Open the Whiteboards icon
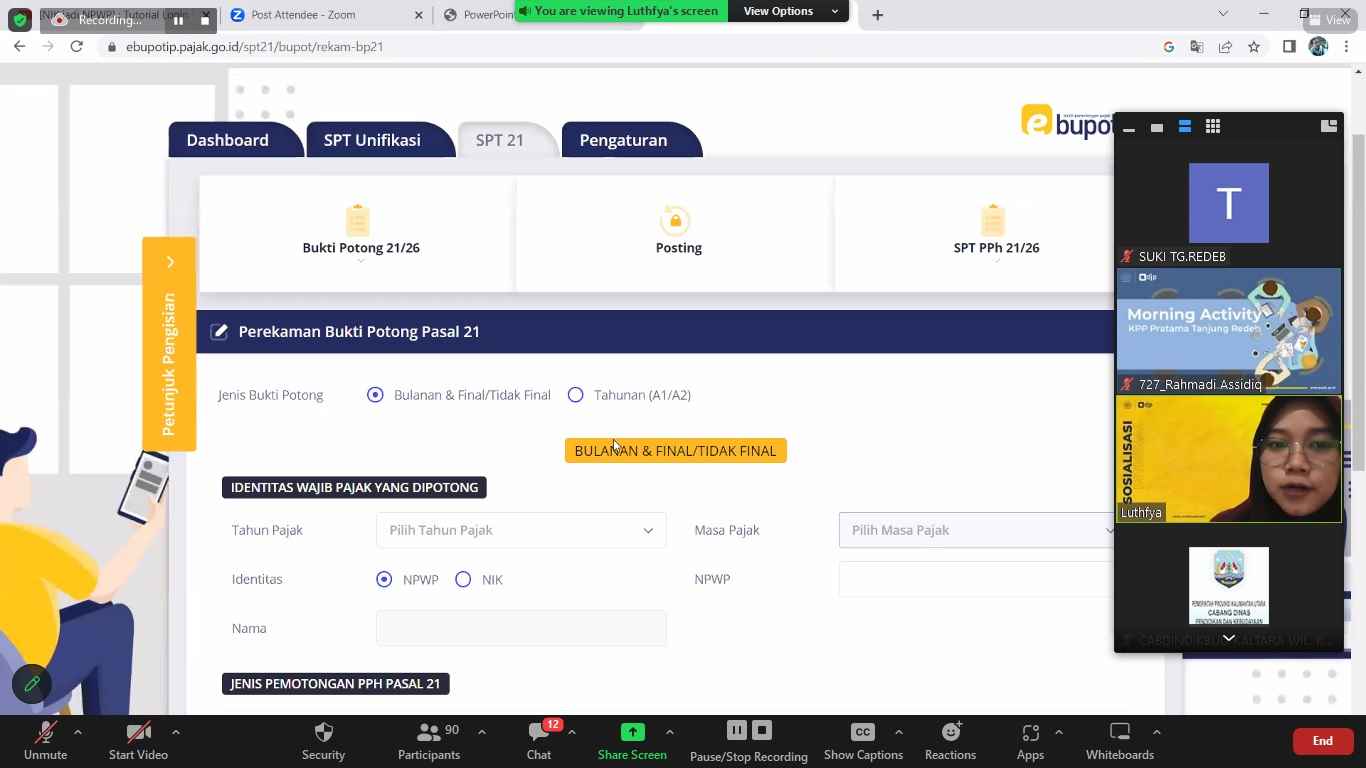This screenshot has height=768, width=1366. [x=1120, y=733]
